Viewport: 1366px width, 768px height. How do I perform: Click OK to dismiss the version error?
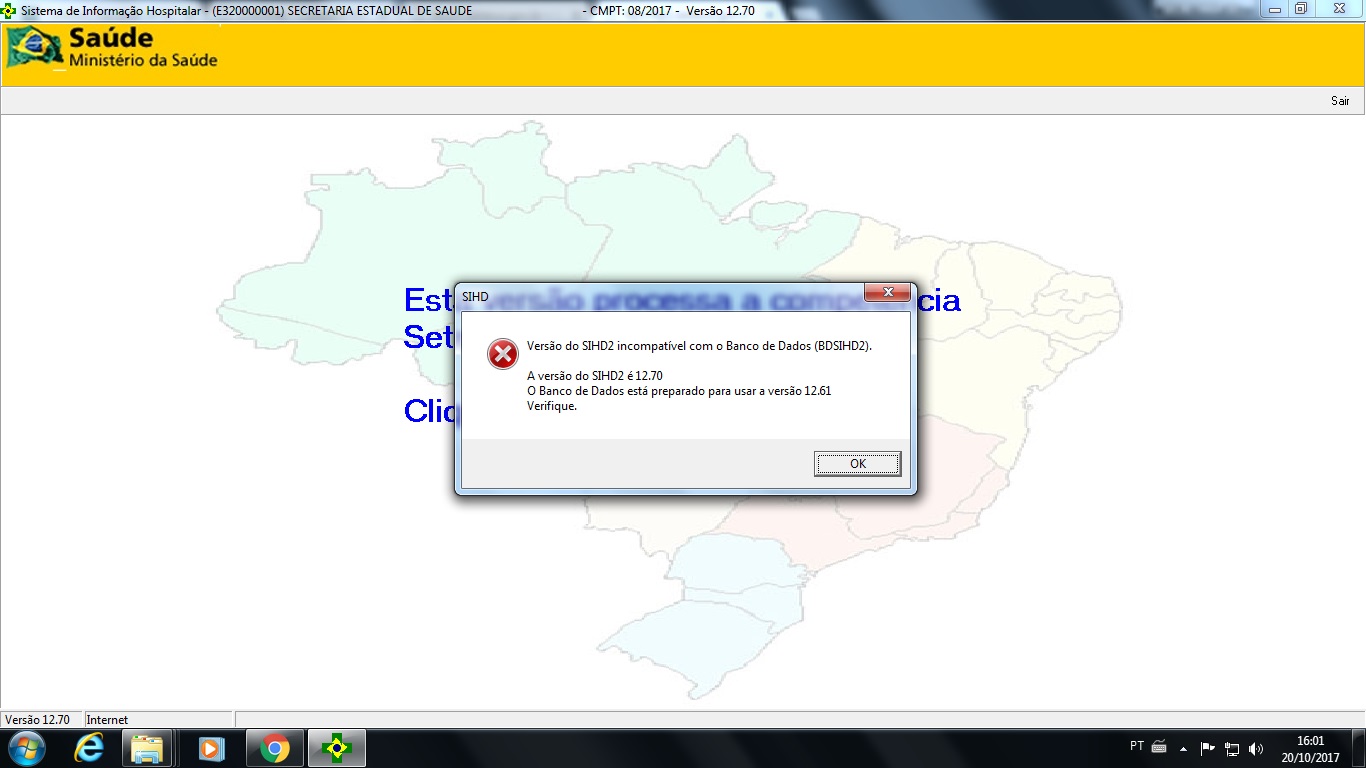[x=856, y=463]
